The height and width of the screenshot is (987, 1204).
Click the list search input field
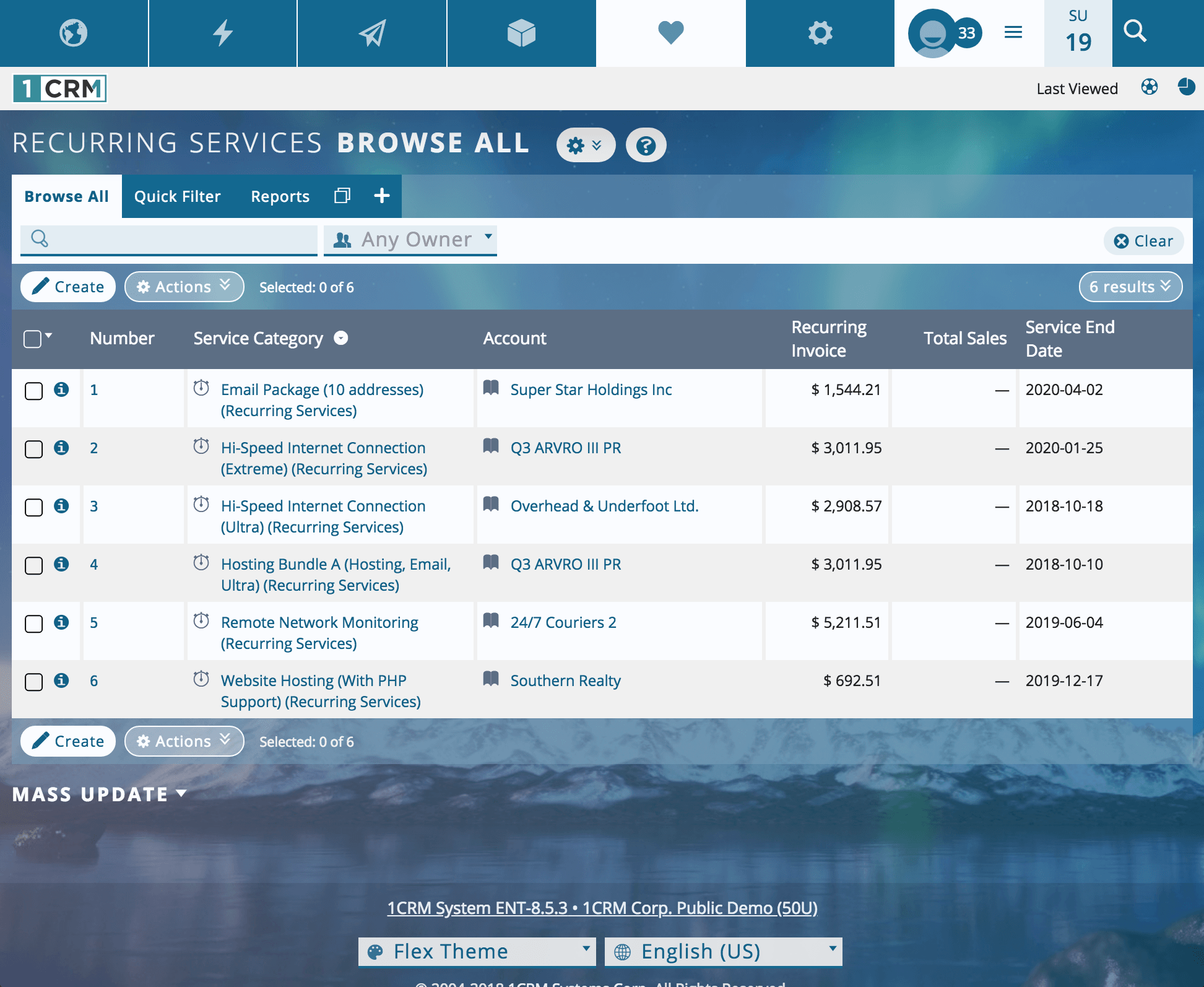click(169, 240)
